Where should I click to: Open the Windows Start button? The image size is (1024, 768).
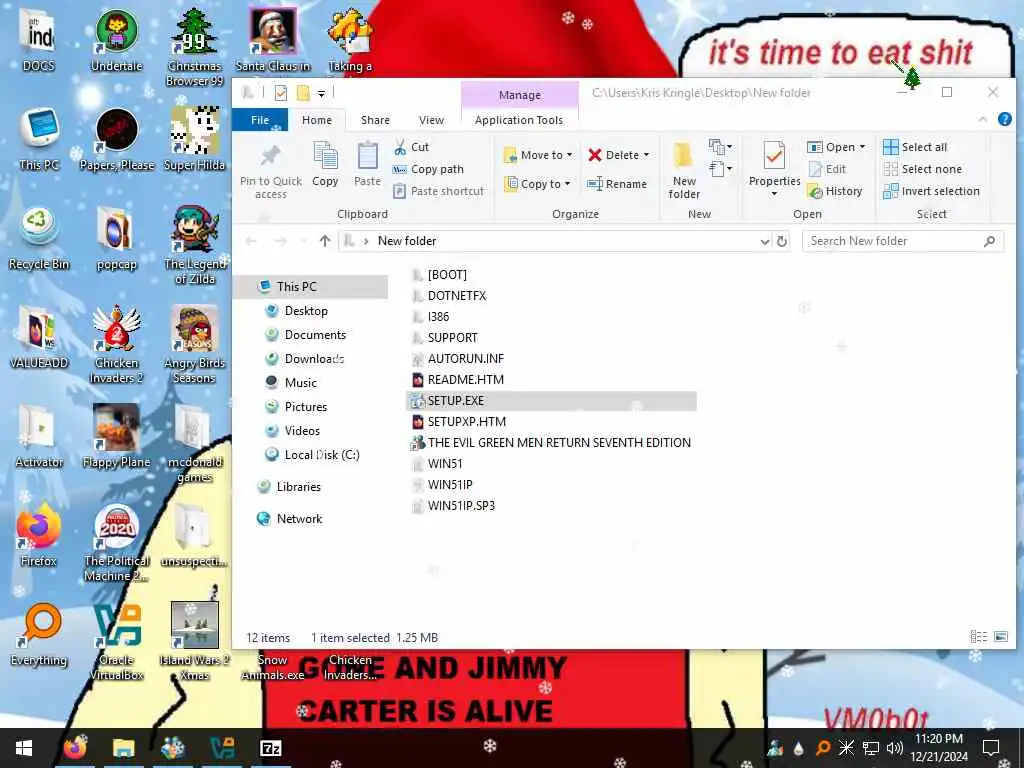[24, 748]
